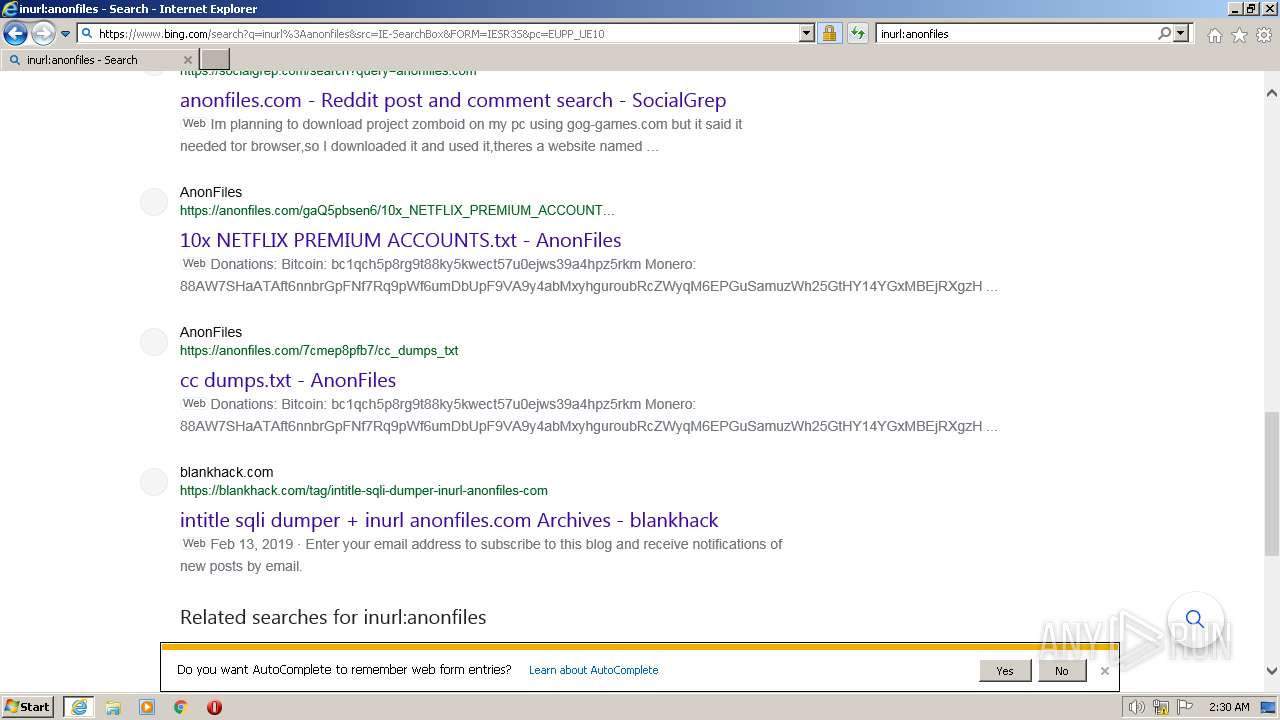Click the Feb 13, 2019 date snippet
The image size is (1280, 720).
click(252, 544)
